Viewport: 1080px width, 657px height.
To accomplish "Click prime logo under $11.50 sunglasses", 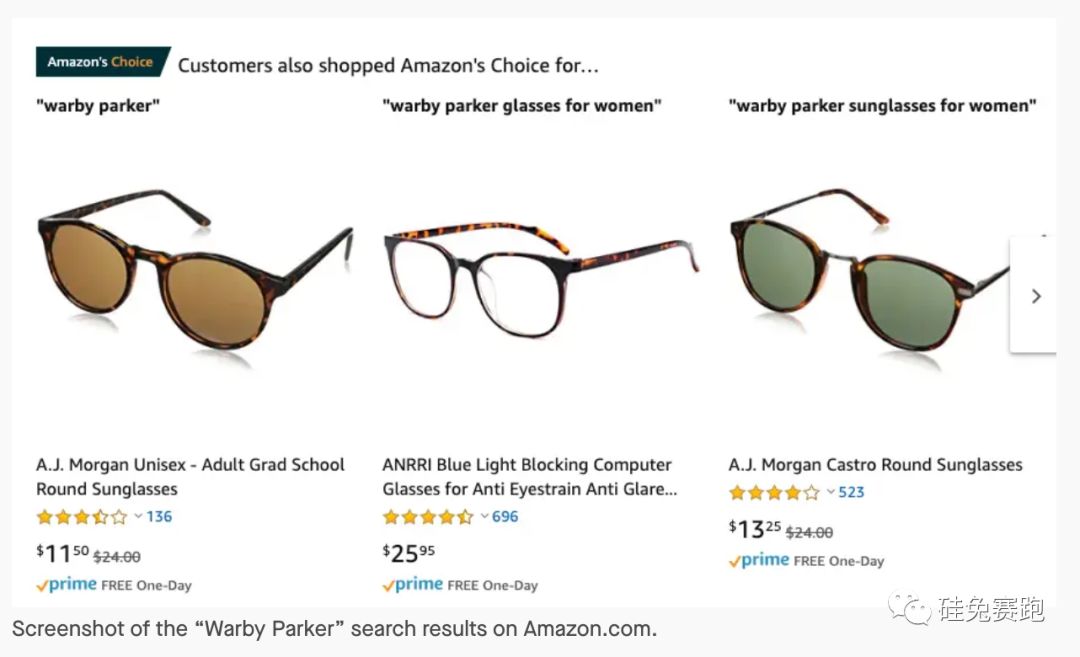I will [67, 585].
